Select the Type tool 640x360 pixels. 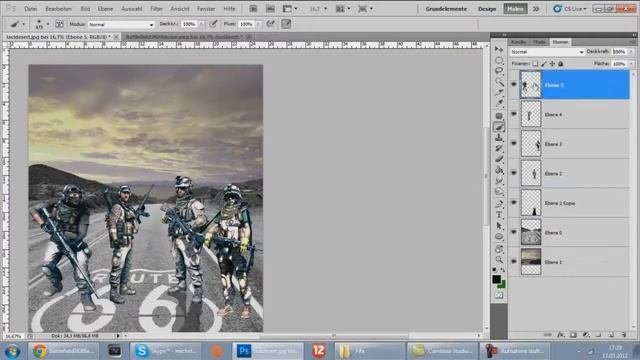click(x=499, y=215)
